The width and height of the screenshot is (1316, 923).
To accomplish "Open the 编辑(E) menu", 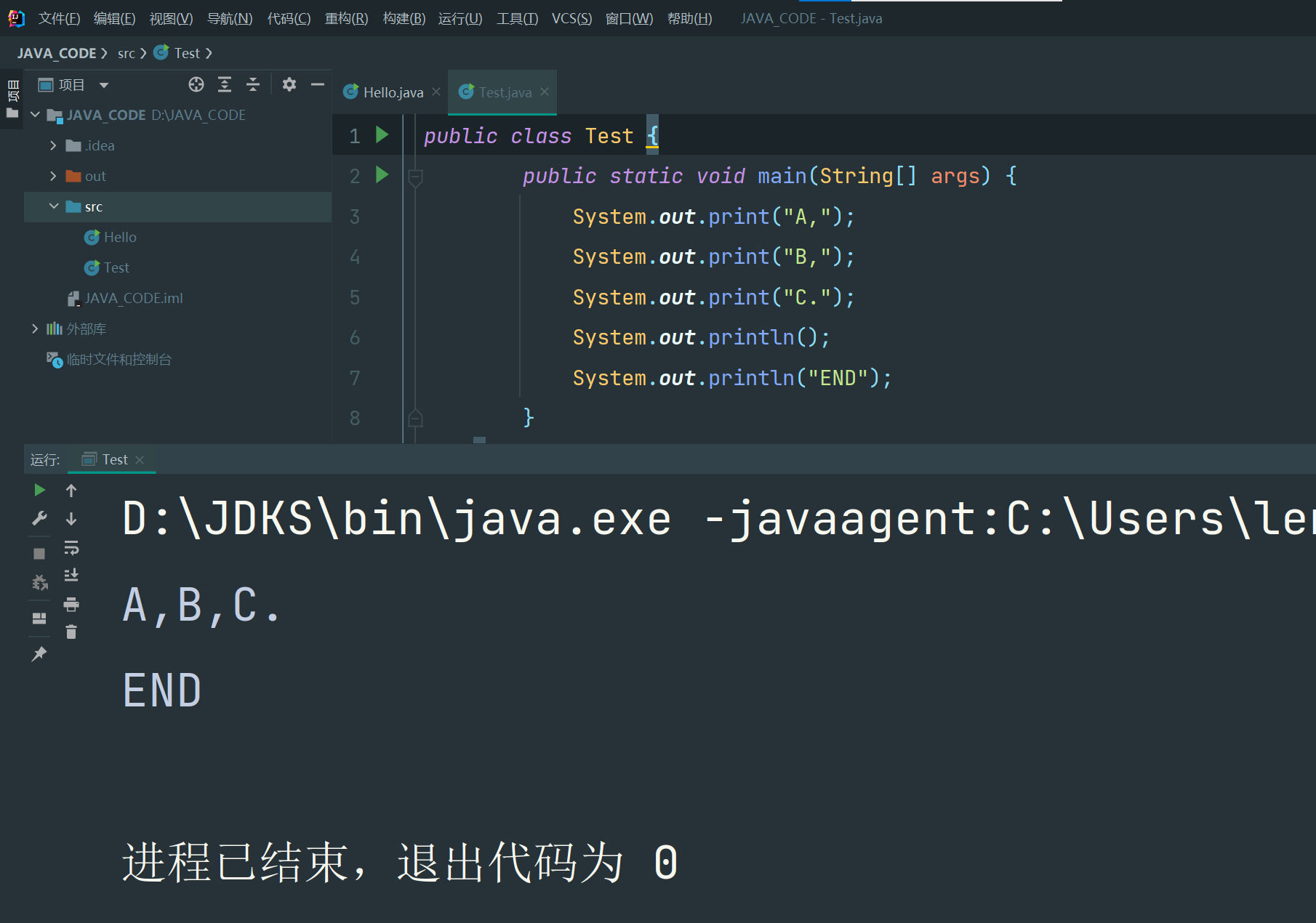I will 115,18.
